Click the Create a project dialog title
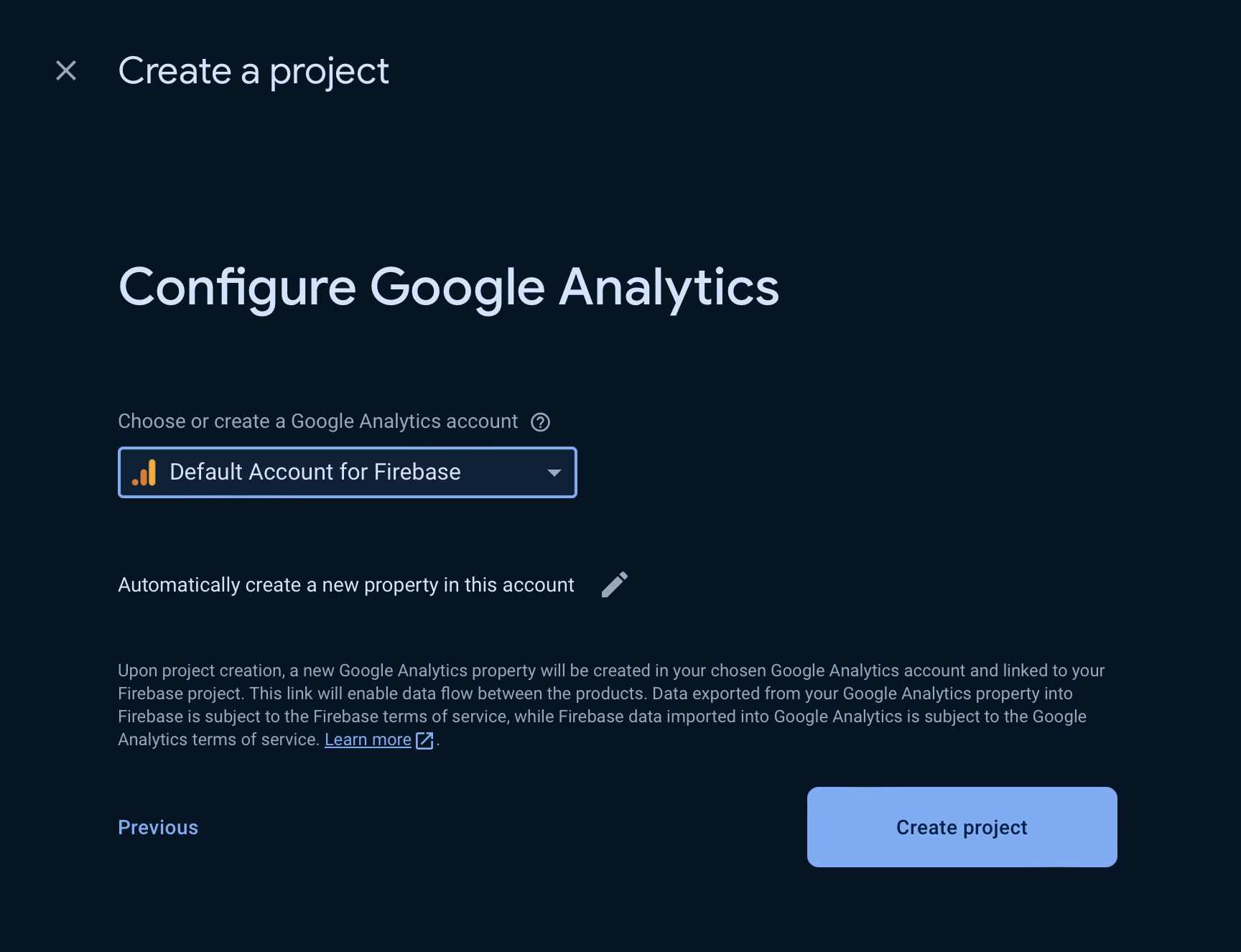Image resolution: width=1241 pixels, height=952 pixels. click(254, 70)
